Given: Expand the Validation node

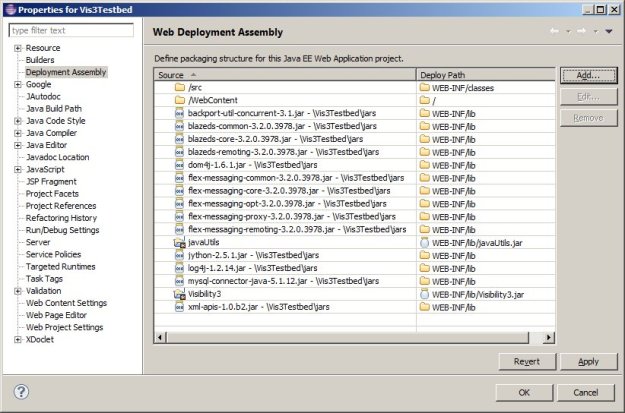Looking at the screenshot, I should pyautogui.click(x=18, y=291).
